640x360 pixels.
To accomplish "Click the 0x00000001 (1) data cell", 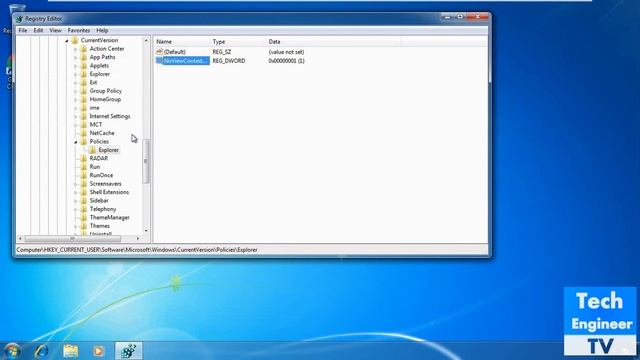I will click(287, 61).
